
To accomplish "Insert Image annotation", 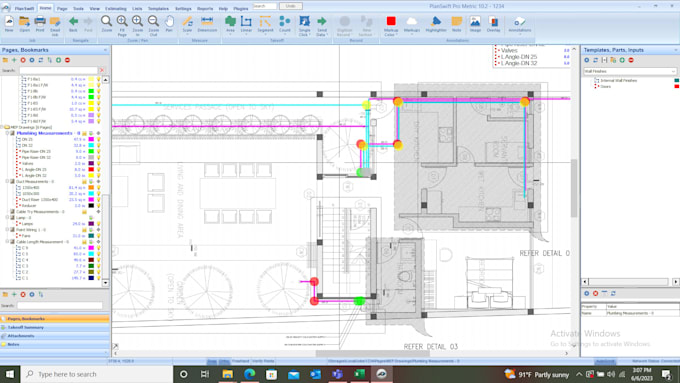I will [475, 24].
